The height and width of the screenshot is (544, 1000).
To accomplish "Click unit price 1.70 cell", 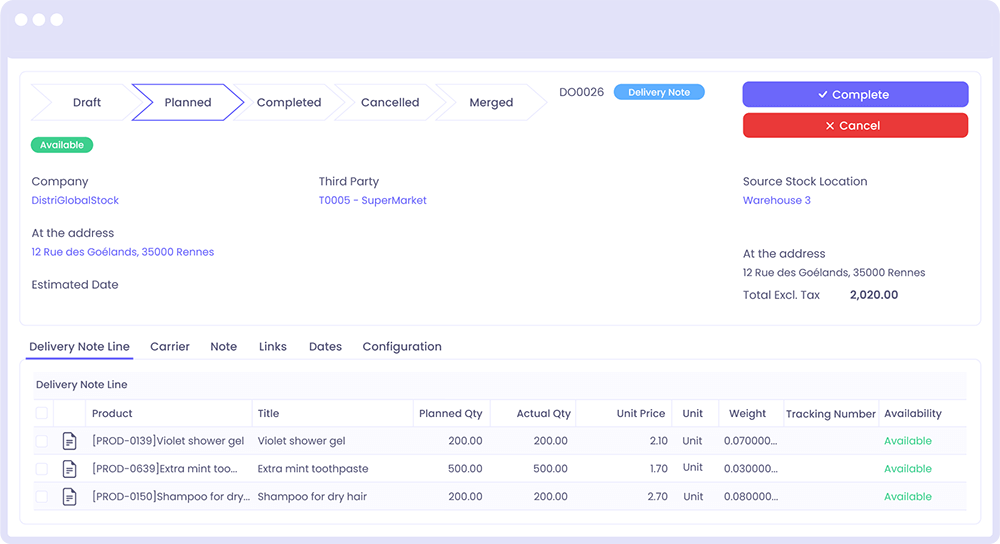I will tap(659, 469).
